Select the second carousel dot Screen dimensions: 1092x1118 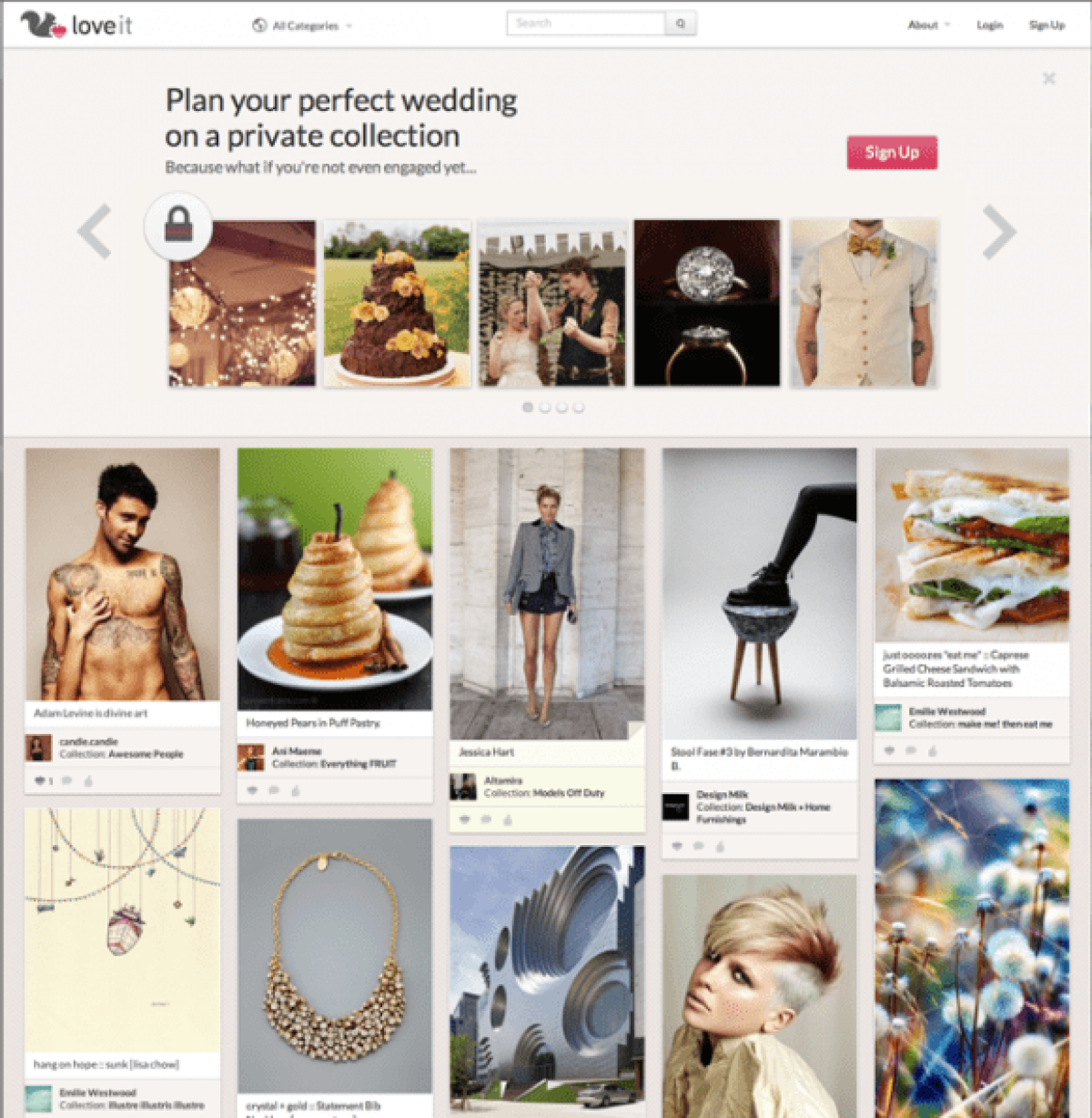(x=545, y=408)
